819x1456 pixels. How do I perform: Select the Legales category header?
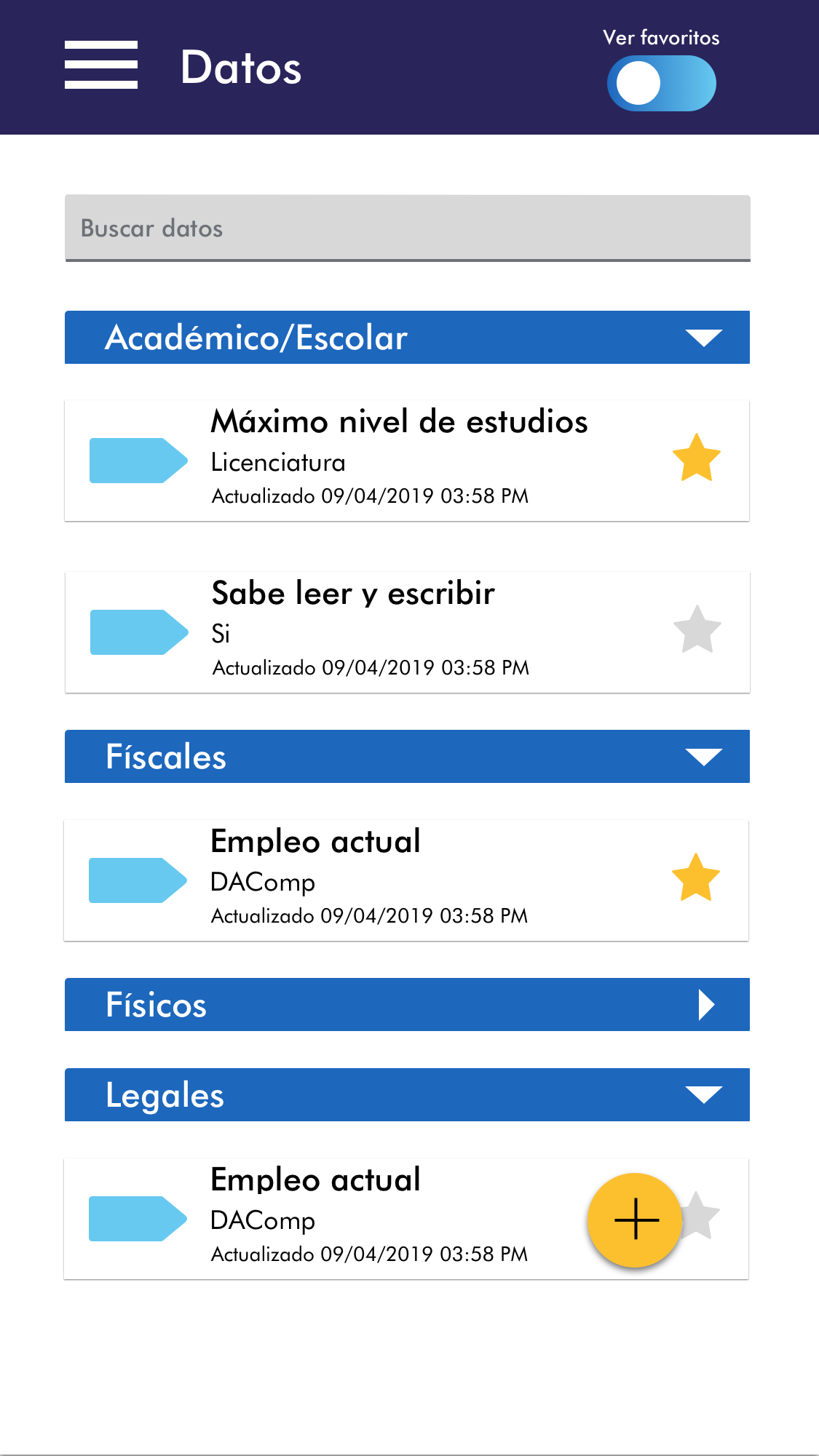[x=364, y=1095]
